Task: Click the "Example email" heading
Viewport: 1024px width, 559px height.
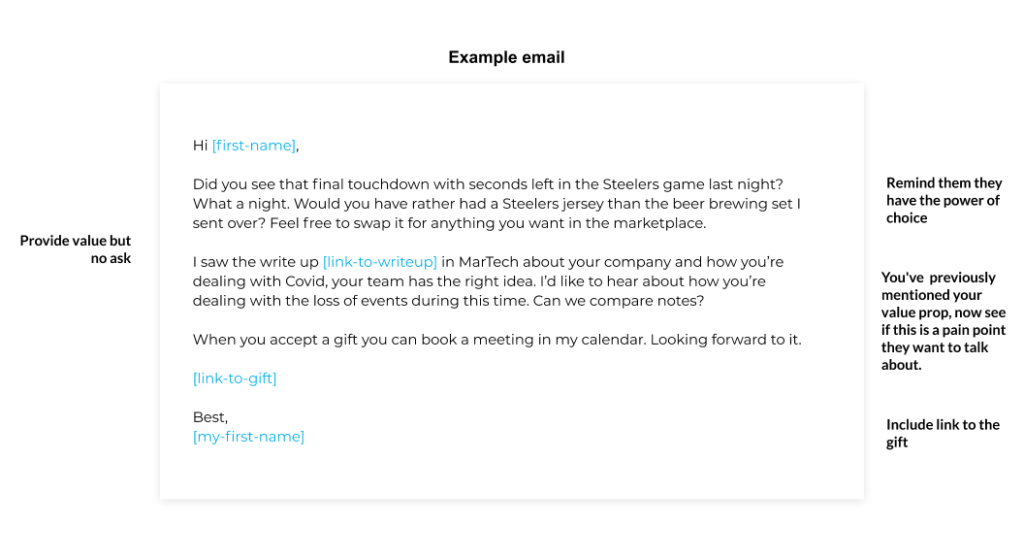Action: click(x=506, y=57)
